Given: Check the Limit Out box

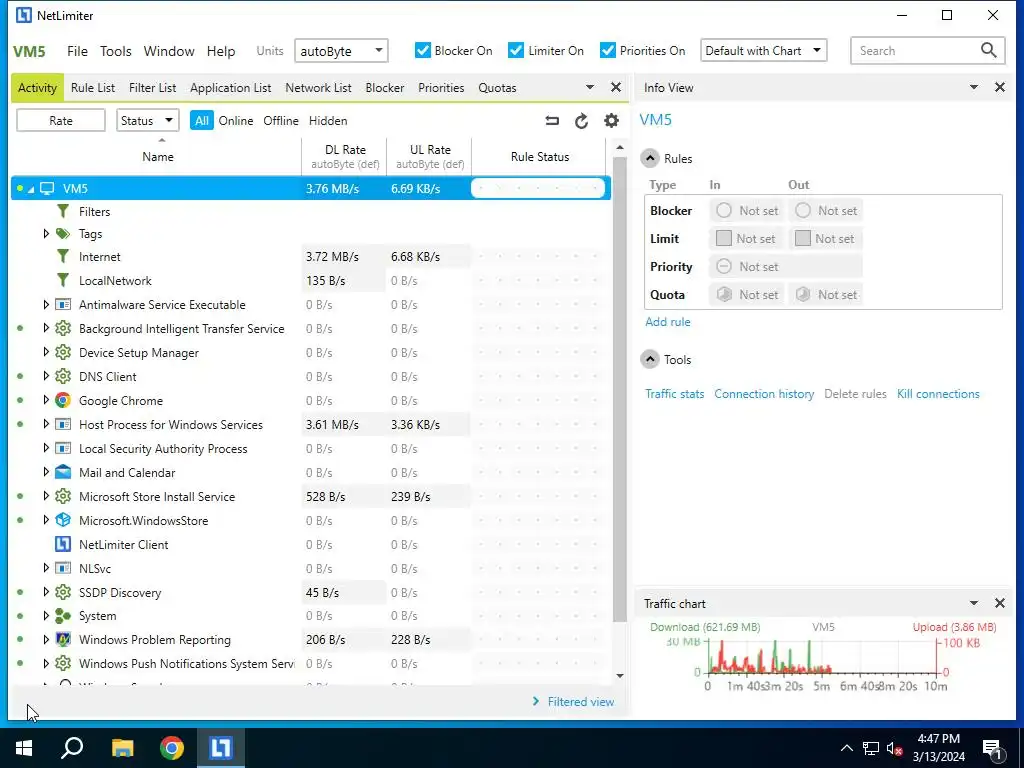Looking at the screenshot, I should [x=803, y=238].
